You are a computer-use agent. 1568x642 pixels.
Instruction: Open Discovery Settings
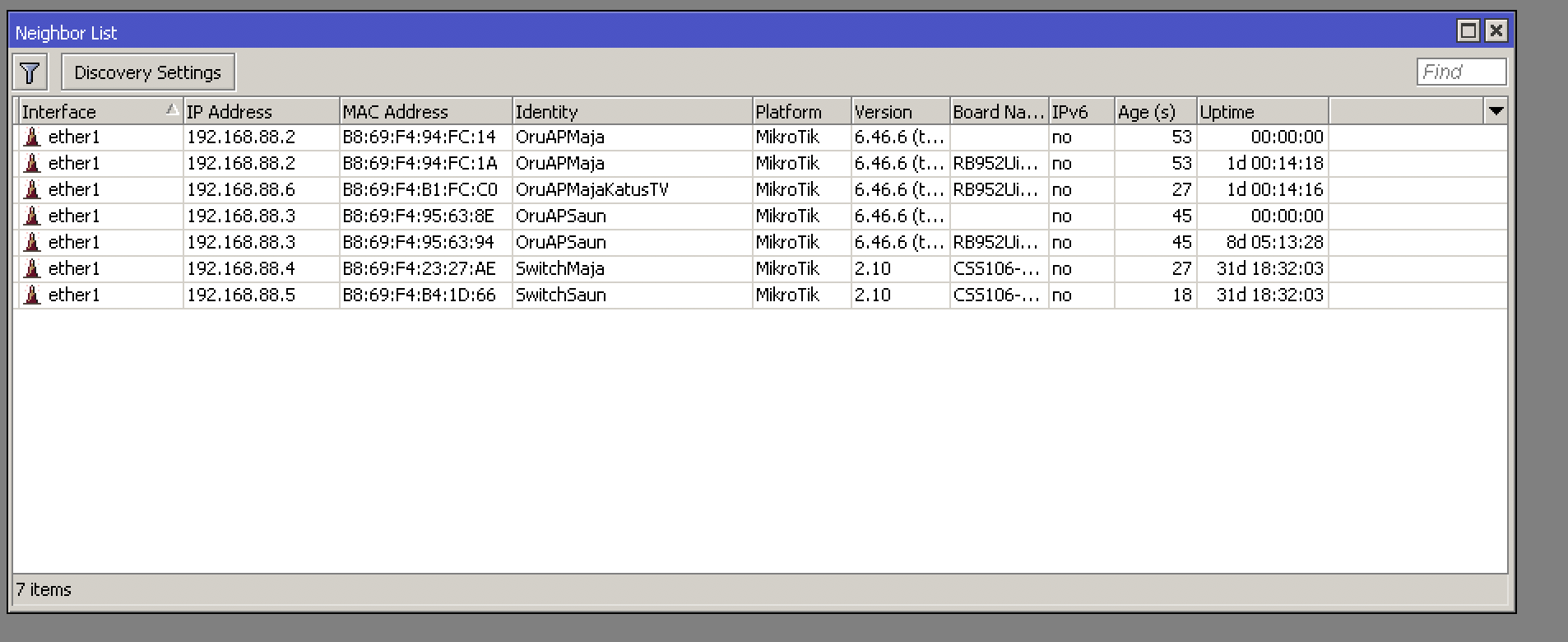(148, 72)
